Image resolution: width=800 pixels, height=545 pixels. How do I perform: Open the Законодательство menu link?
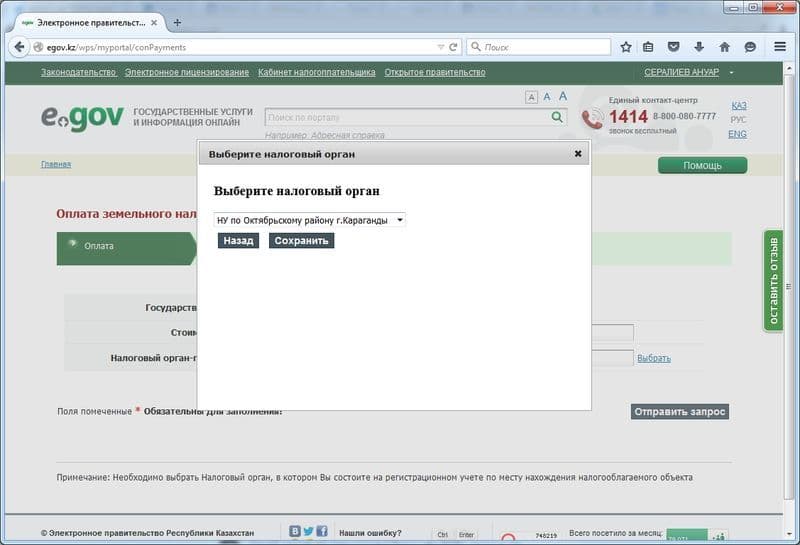79,72
